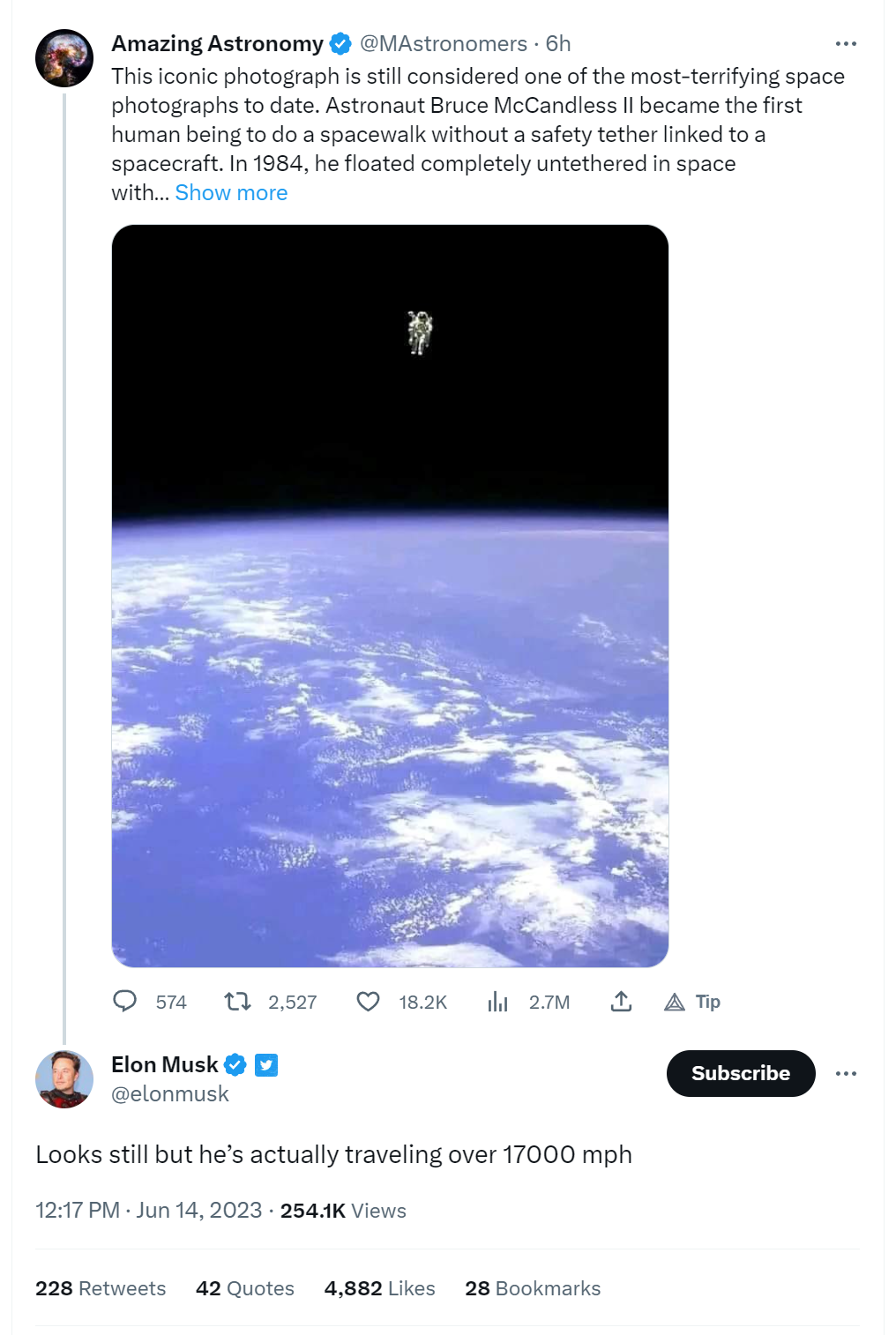This screenshot has width=896, height=1335.
Task: Click the Twitter affiliate badge beside Elon Musk
Action: [266, 1065]
